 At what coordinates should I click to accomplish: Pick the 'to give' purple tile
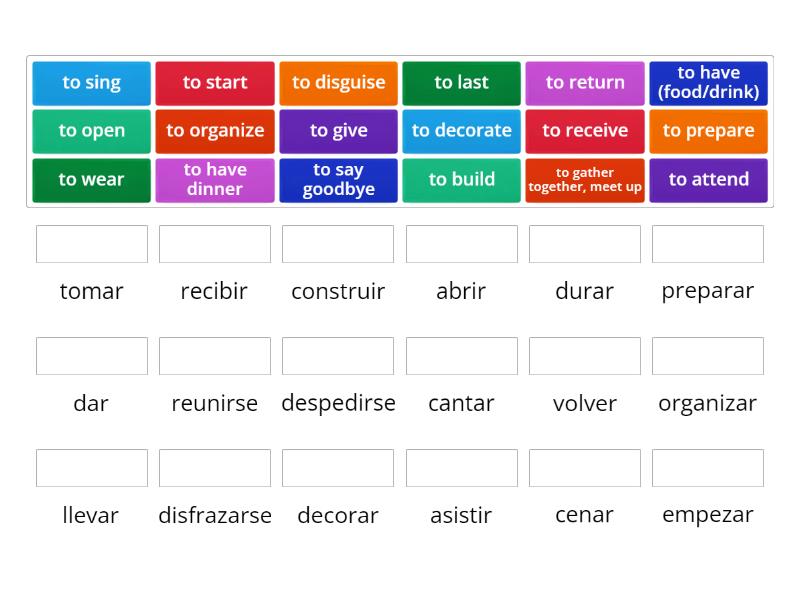[x=338, y=131]
